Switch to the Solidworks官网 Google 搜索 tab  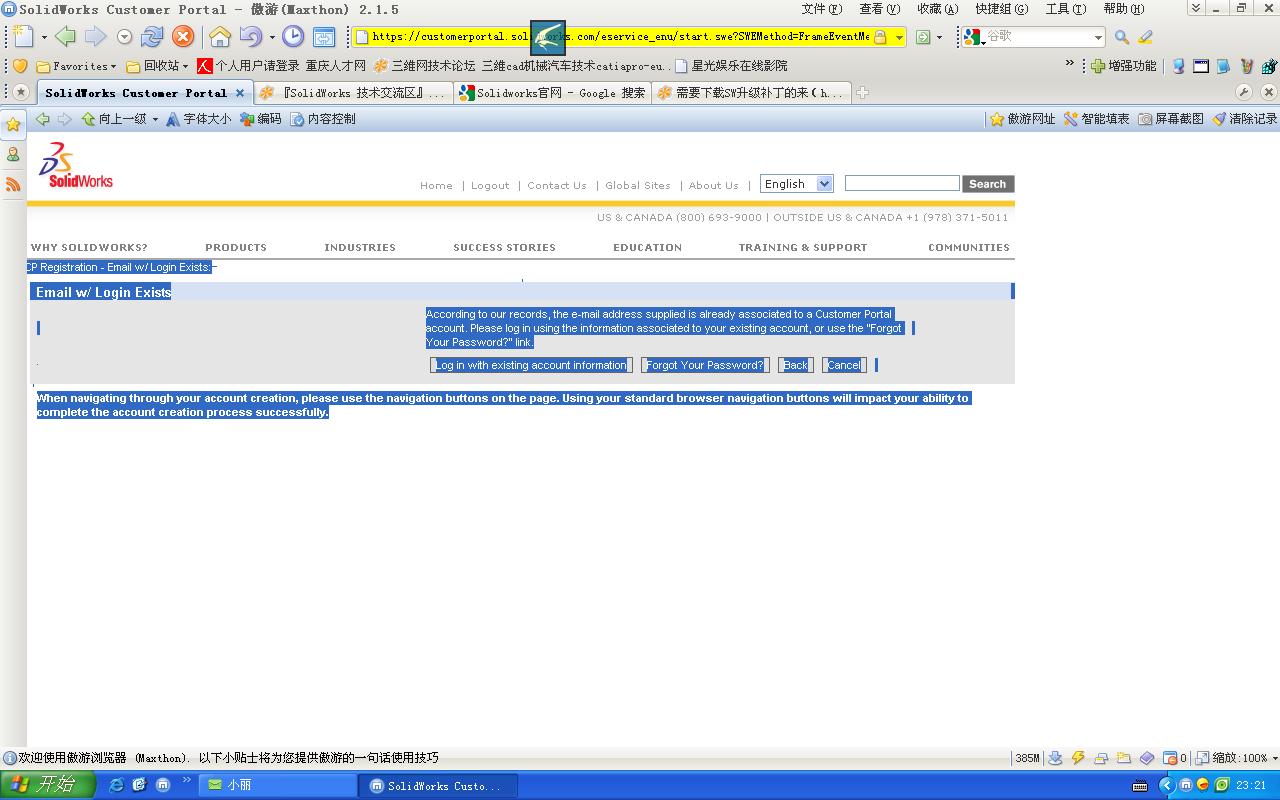[552, 93]
